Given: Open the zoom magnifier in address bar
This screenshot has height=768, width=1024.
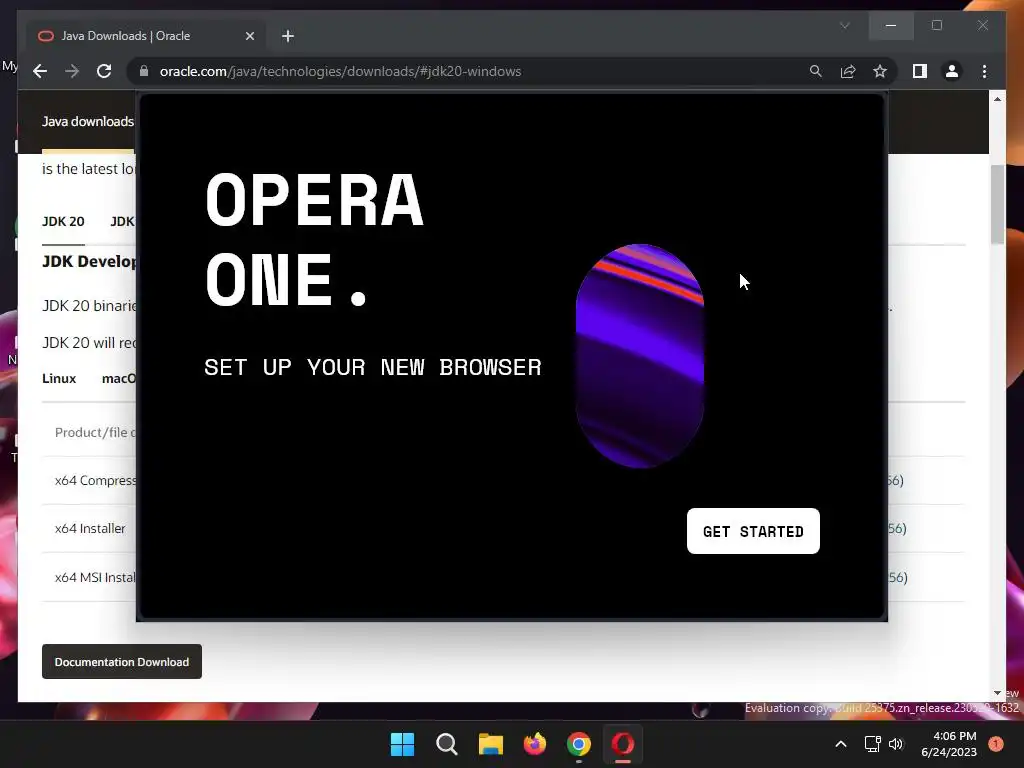Looking at the screenshot, I should tap(816, 71).
